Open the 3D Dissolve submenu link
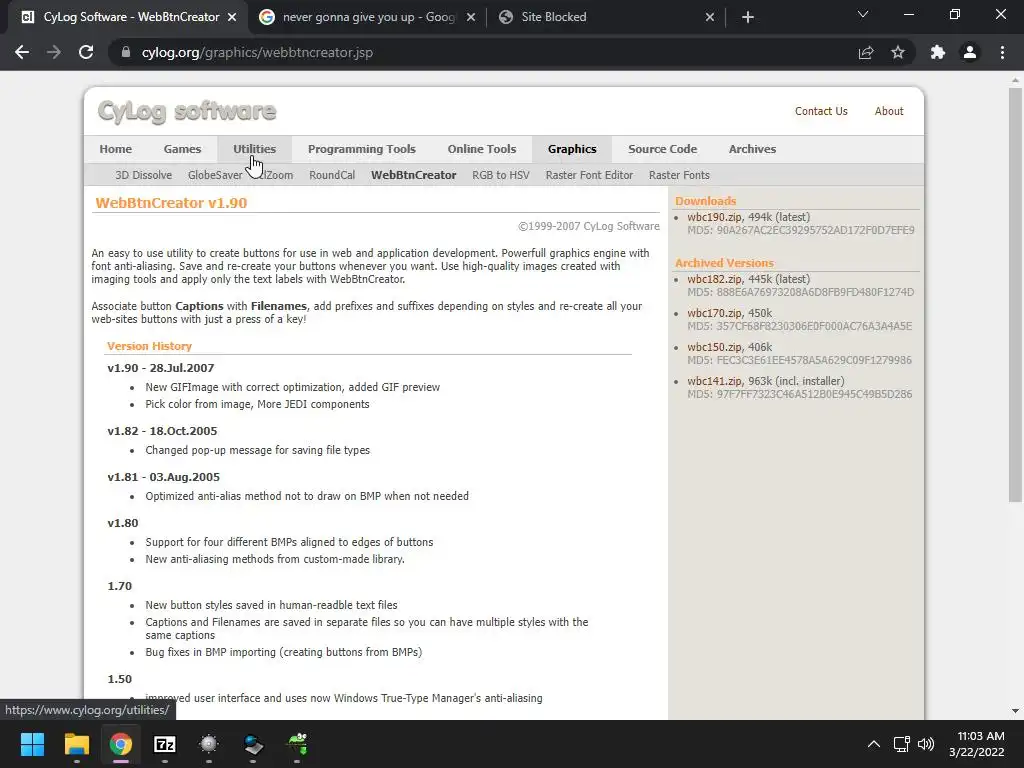The width and height of the screenshot is (1024, 768). pos(144,175)
